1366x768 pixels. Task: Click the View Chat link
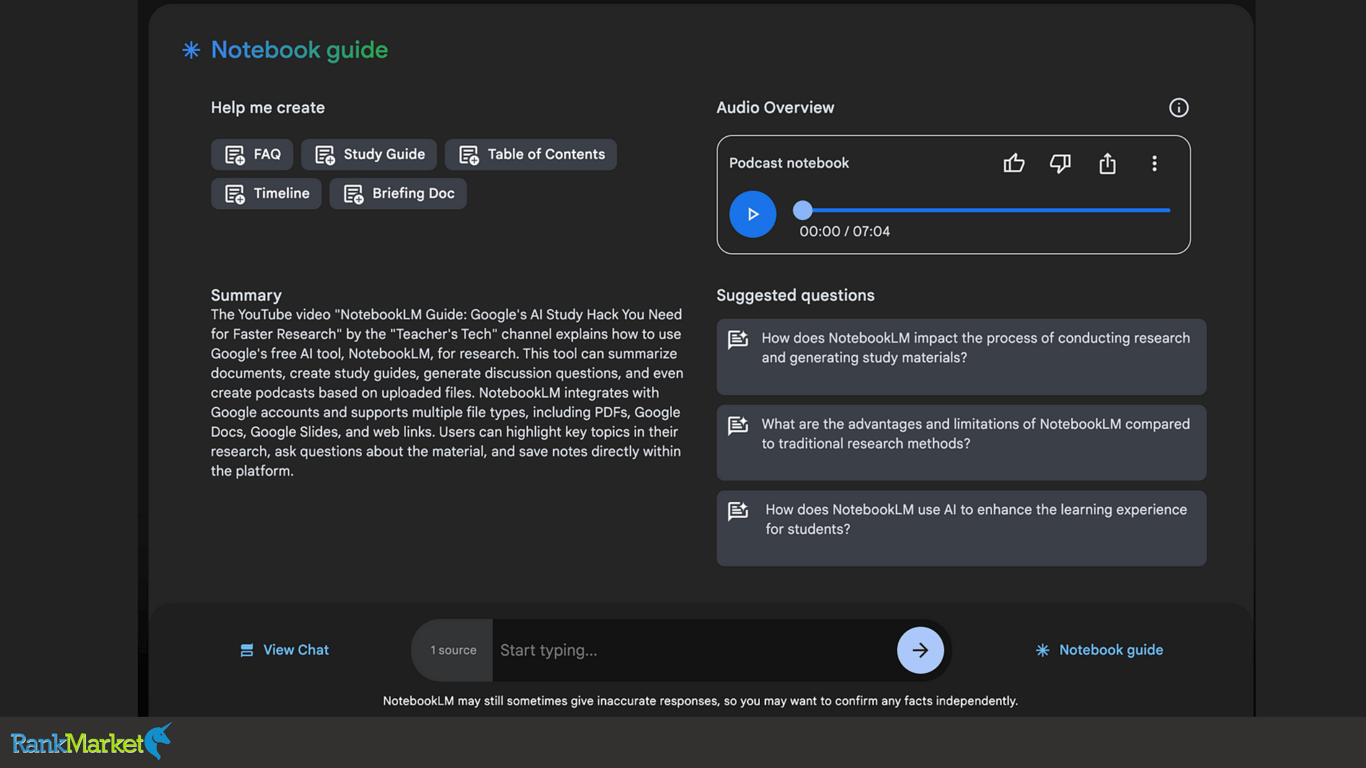pyautogui.click(x=284, y=650)
